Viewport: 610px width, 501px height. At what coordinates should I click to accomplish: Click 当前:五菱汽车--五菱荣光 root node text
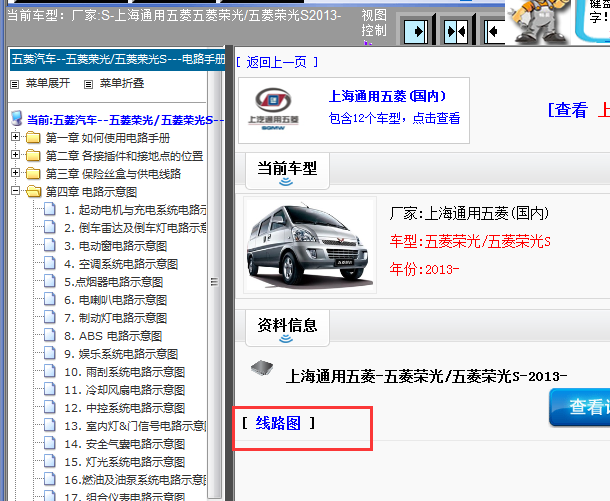coord(126,120)
